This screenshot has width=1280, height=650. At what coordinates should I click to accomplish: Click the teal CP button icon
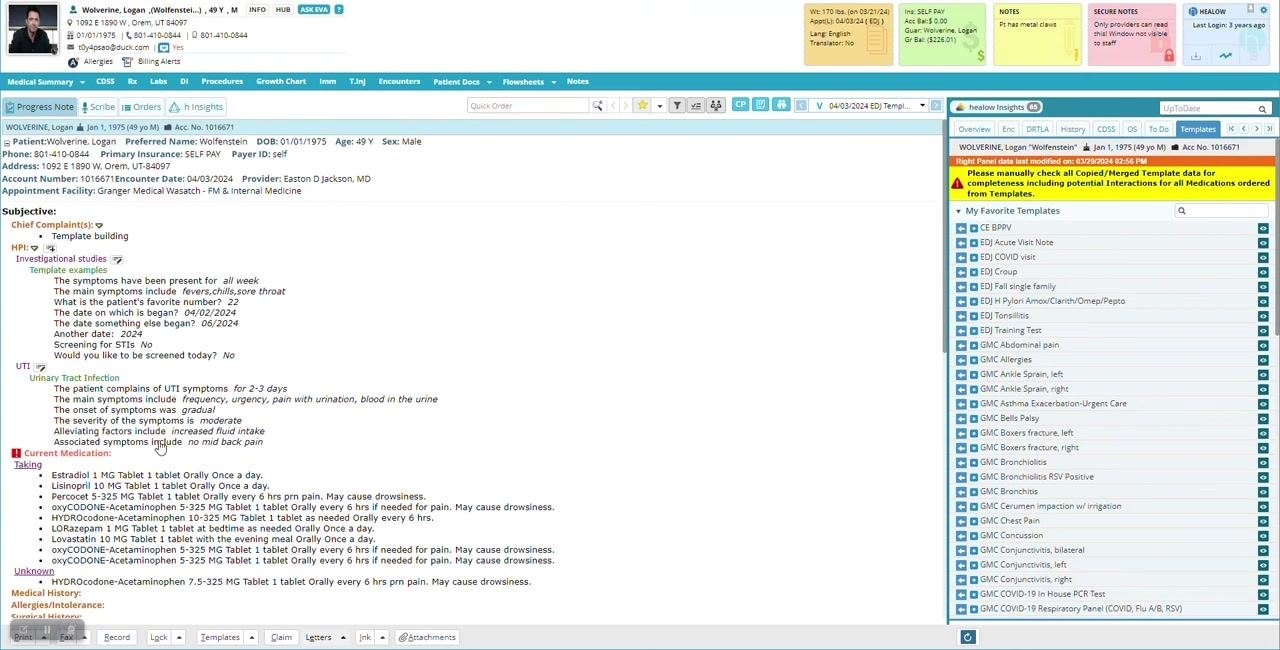[740, 105]
